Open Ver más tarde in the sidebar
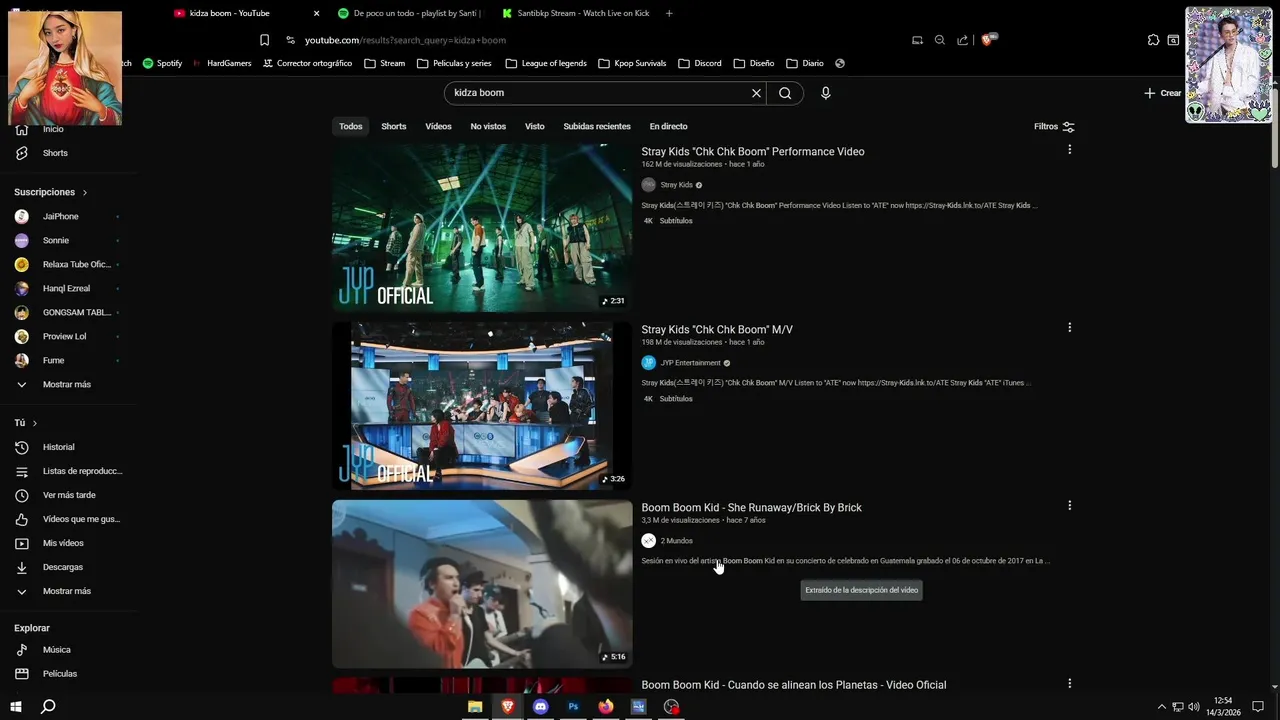Viewport: 1280px width, 720px height. point(69,495)
